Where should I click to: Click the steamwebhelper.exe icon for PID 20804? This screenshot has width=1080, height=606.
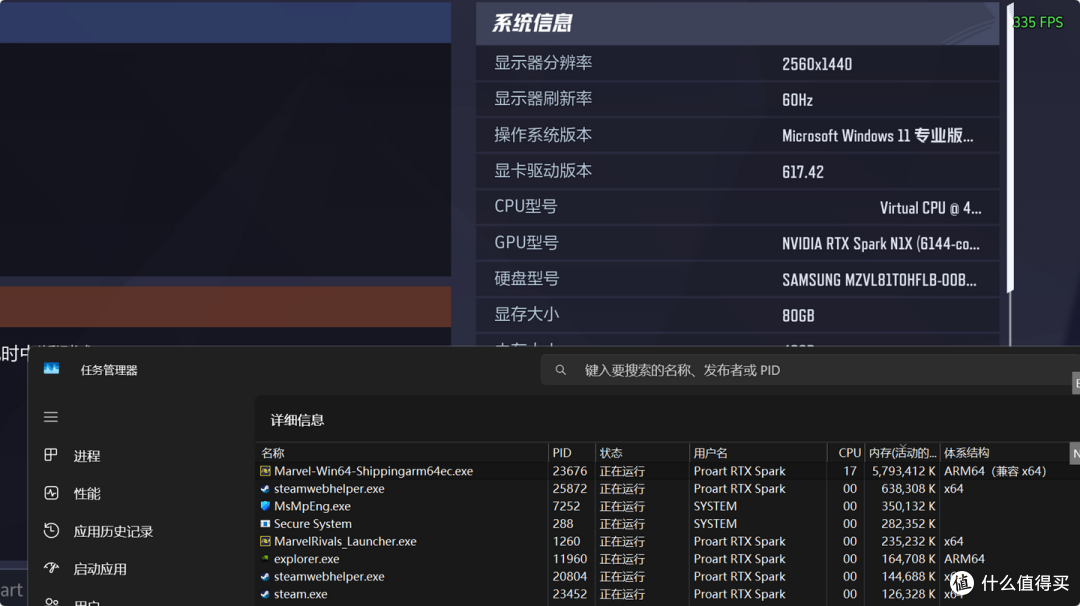coord(265,576)
